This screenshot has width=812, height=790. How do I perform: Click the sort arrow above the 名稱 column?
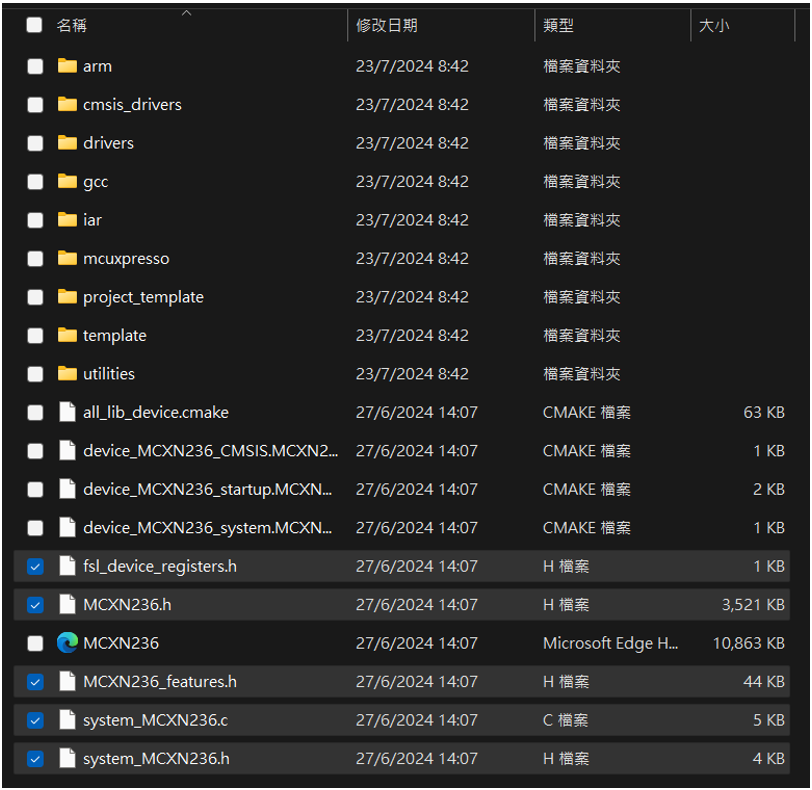coord(186,13)
